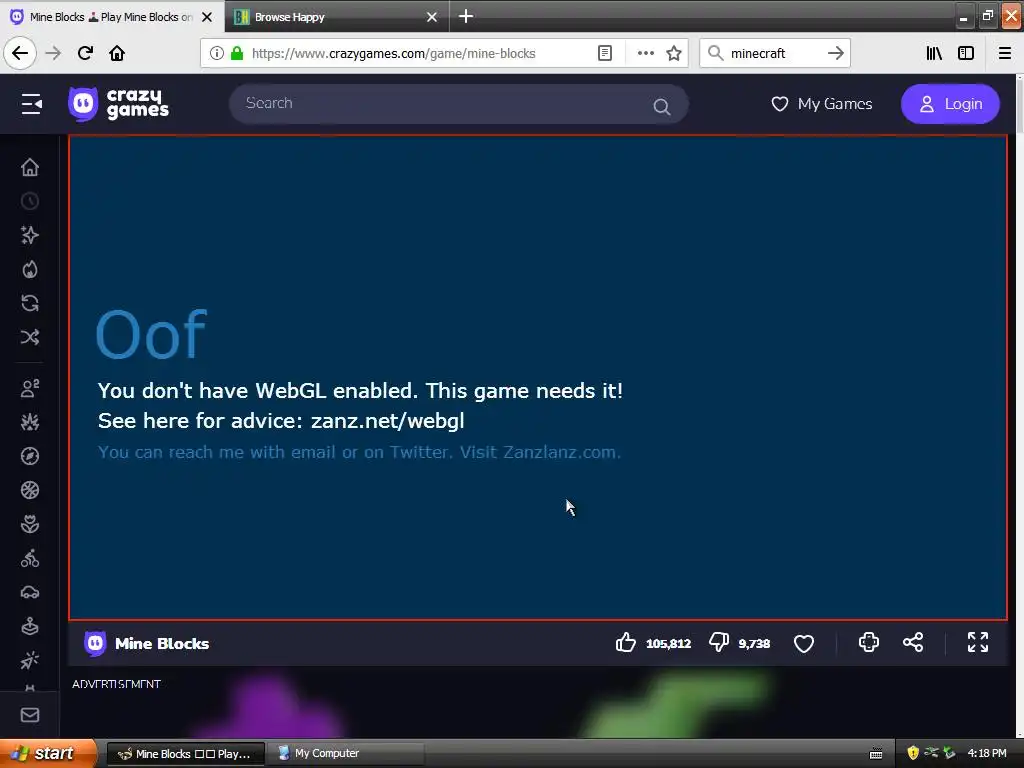Add Mine Blocks to favorites heart

point(804,644)
